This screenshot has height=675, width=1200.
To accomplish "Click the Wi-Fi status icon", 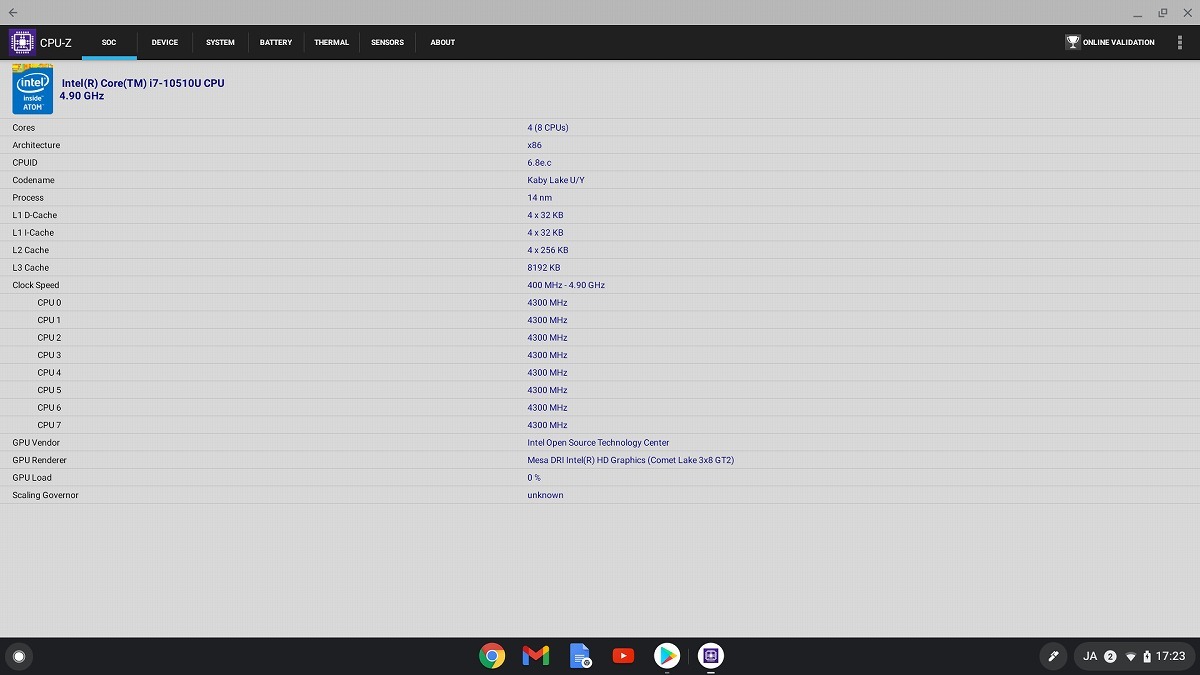I will point(1131,657).
